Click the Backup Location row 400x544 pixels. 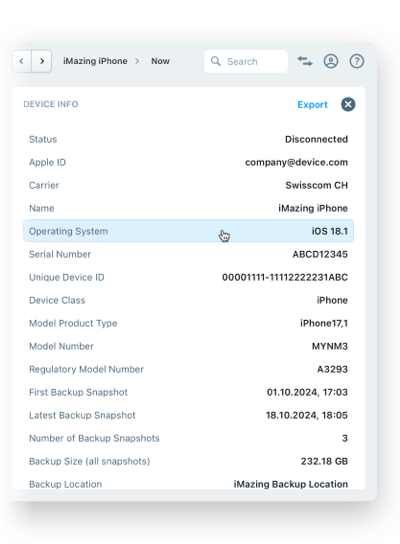pos(188,484)
